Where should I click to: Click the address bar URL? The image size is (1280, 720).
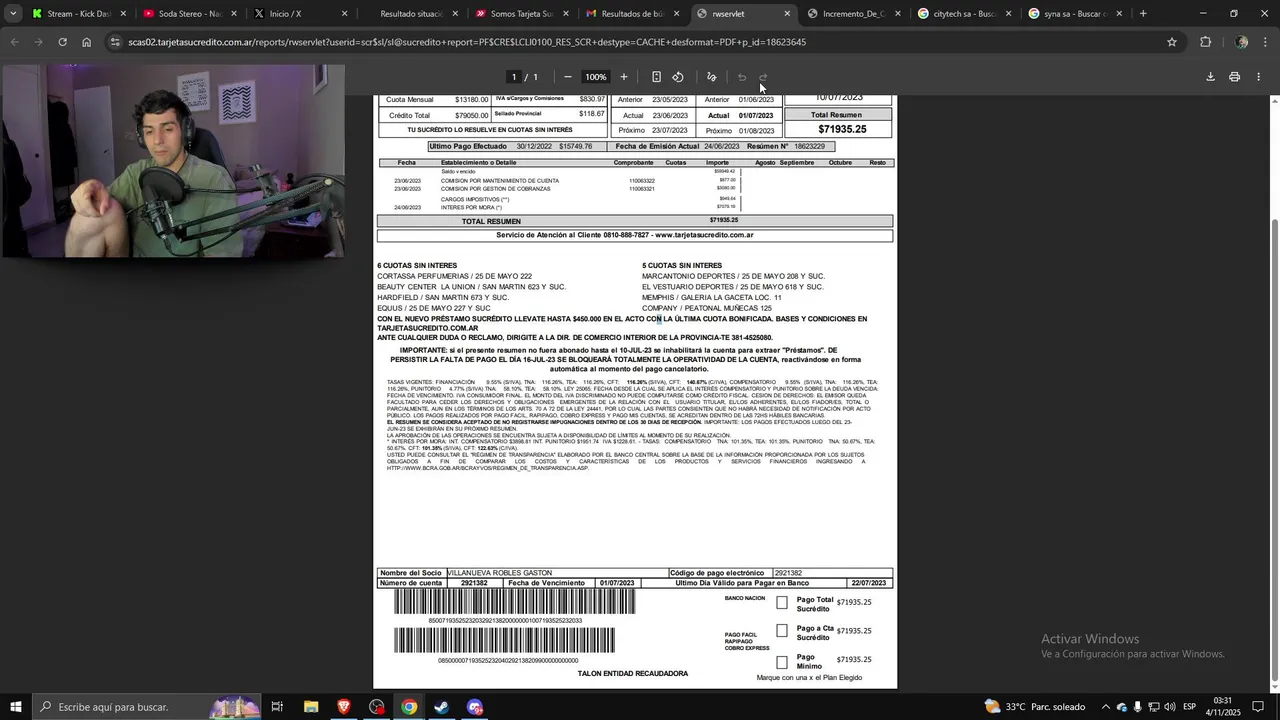[x=467, y=42]
